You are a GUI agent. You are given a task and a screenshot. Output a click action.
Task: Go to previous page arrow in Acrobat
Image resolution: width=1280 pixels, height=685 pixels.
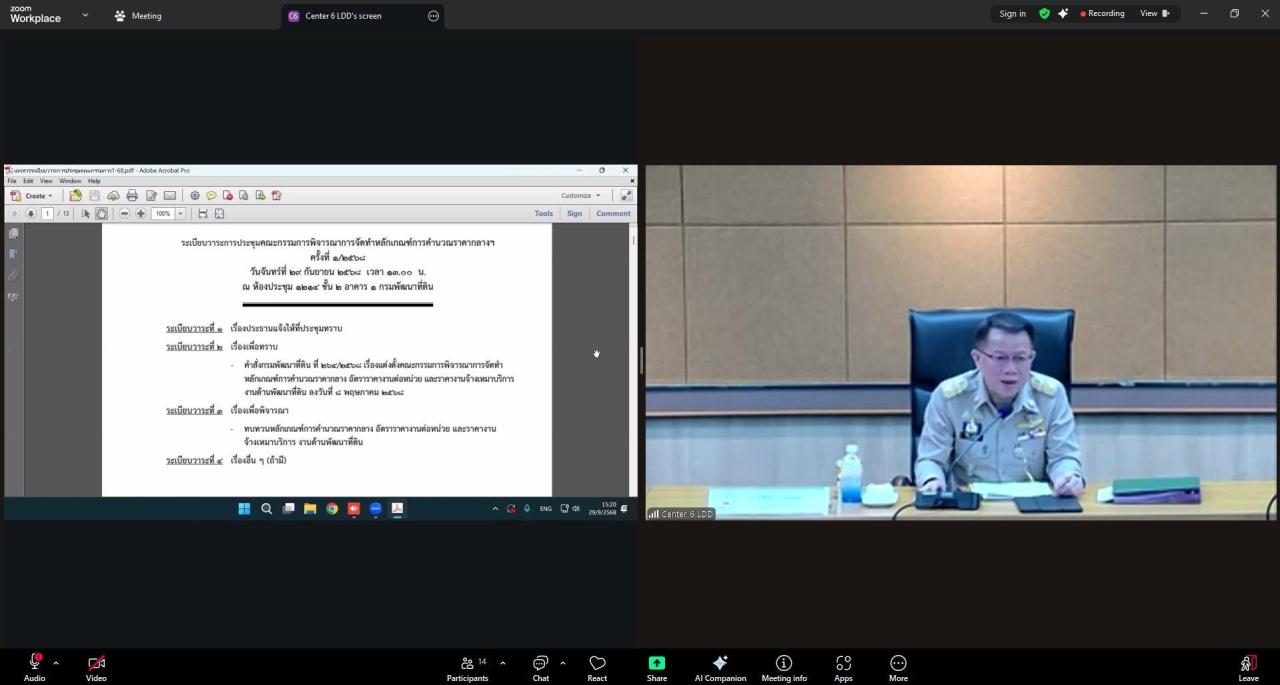[x=15, y=213]
